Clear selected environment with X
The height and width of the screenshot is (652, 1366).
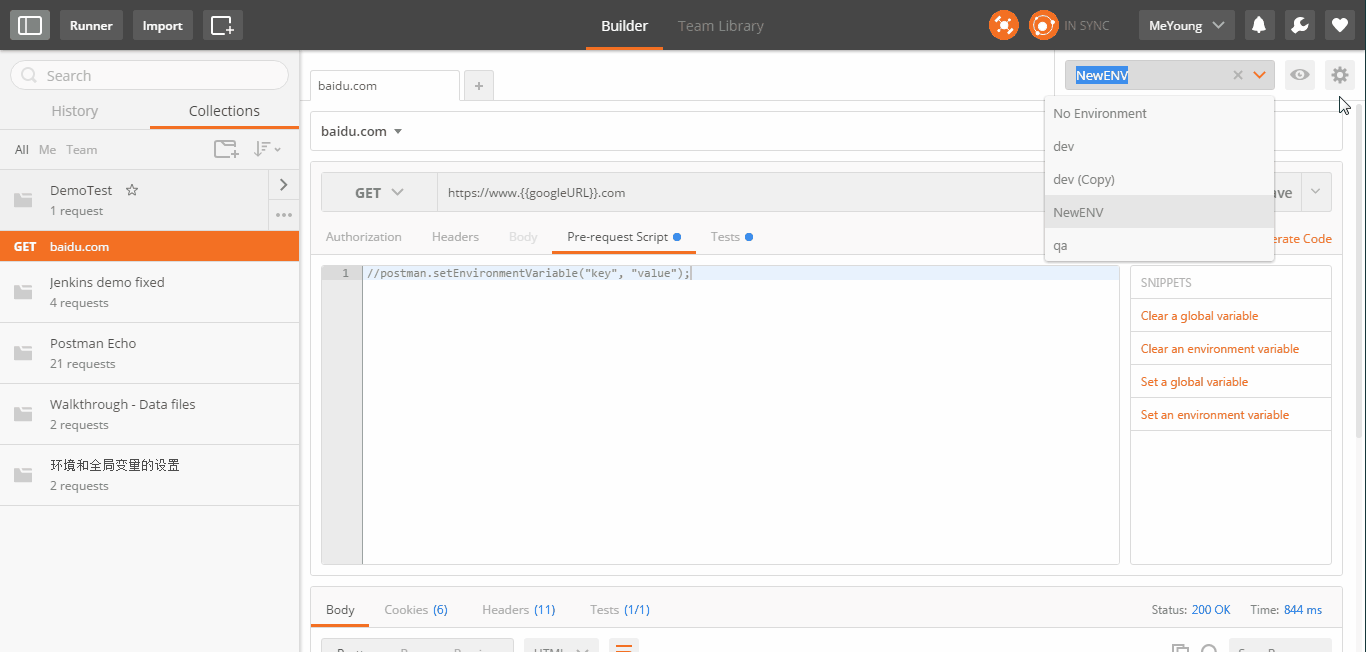coord(1237,75)
